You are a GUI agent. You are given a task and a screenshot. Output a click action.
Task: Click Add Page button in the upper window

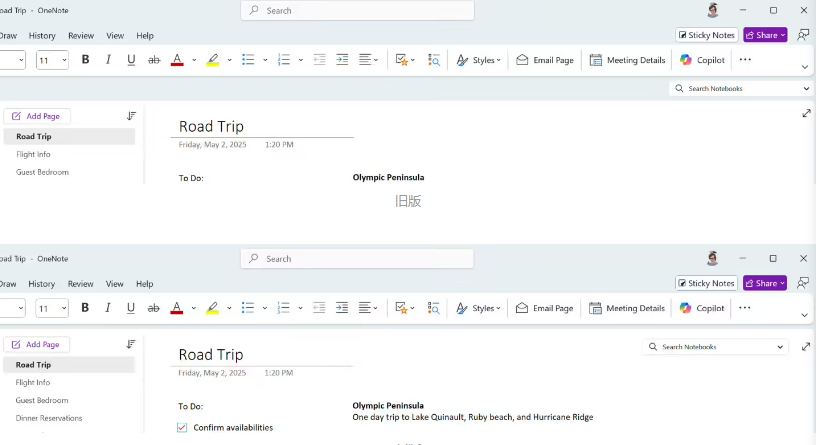coord(37,116)
